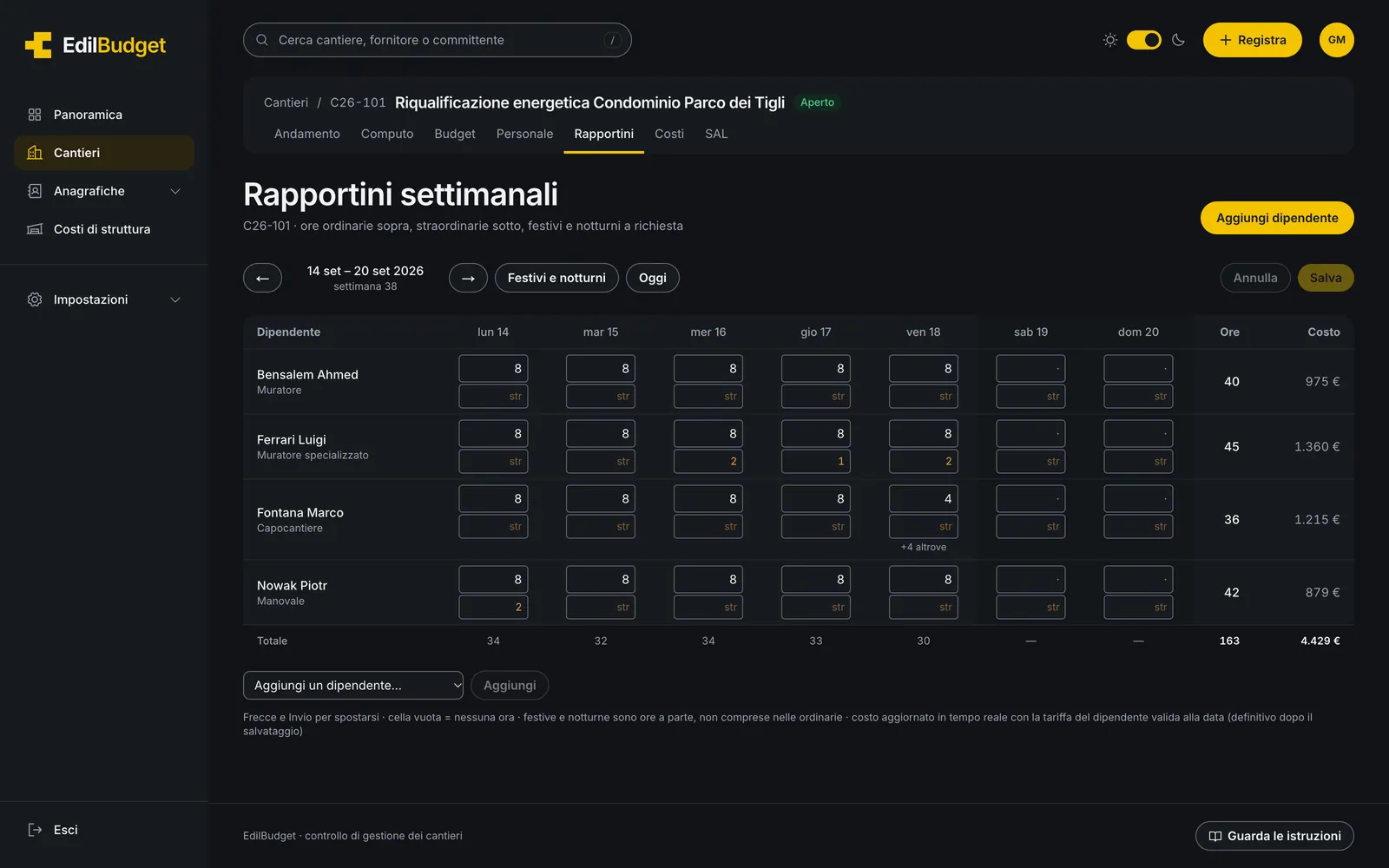Open Guarda le istruzioni
Screen dimensions: 1389x868
1274,836
